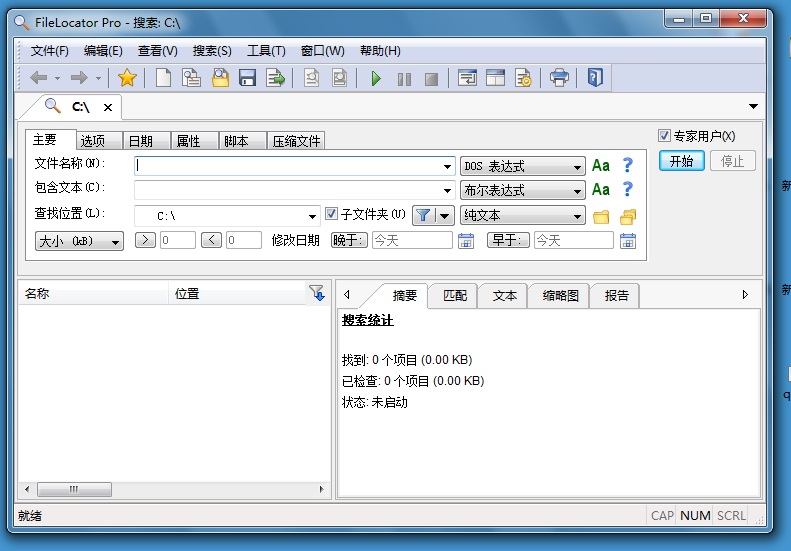Click the funnel filter button next to subfolders
The image size is (791, 551).
423,216
